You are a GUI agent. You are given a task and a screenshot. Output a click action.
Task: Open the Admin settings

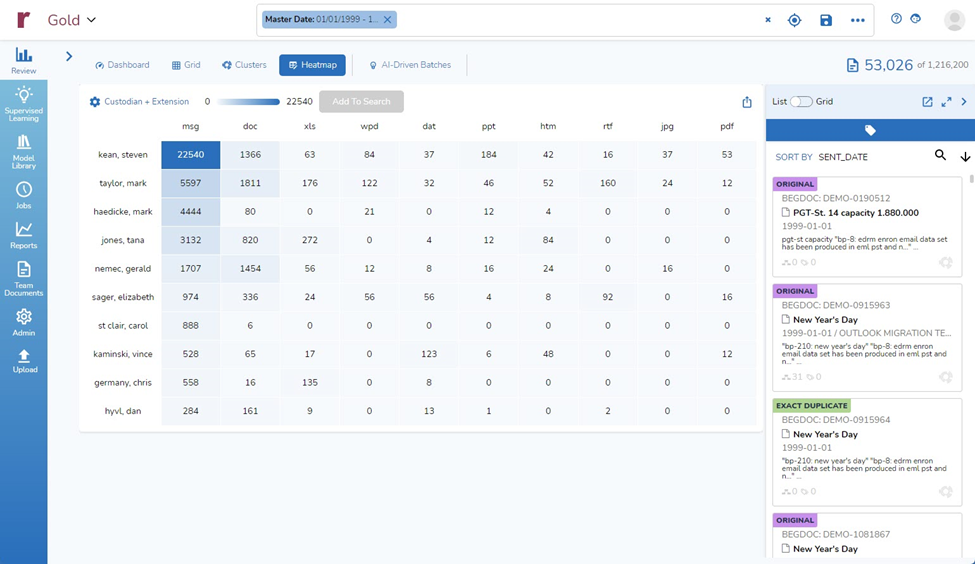[x=24, y=321]
